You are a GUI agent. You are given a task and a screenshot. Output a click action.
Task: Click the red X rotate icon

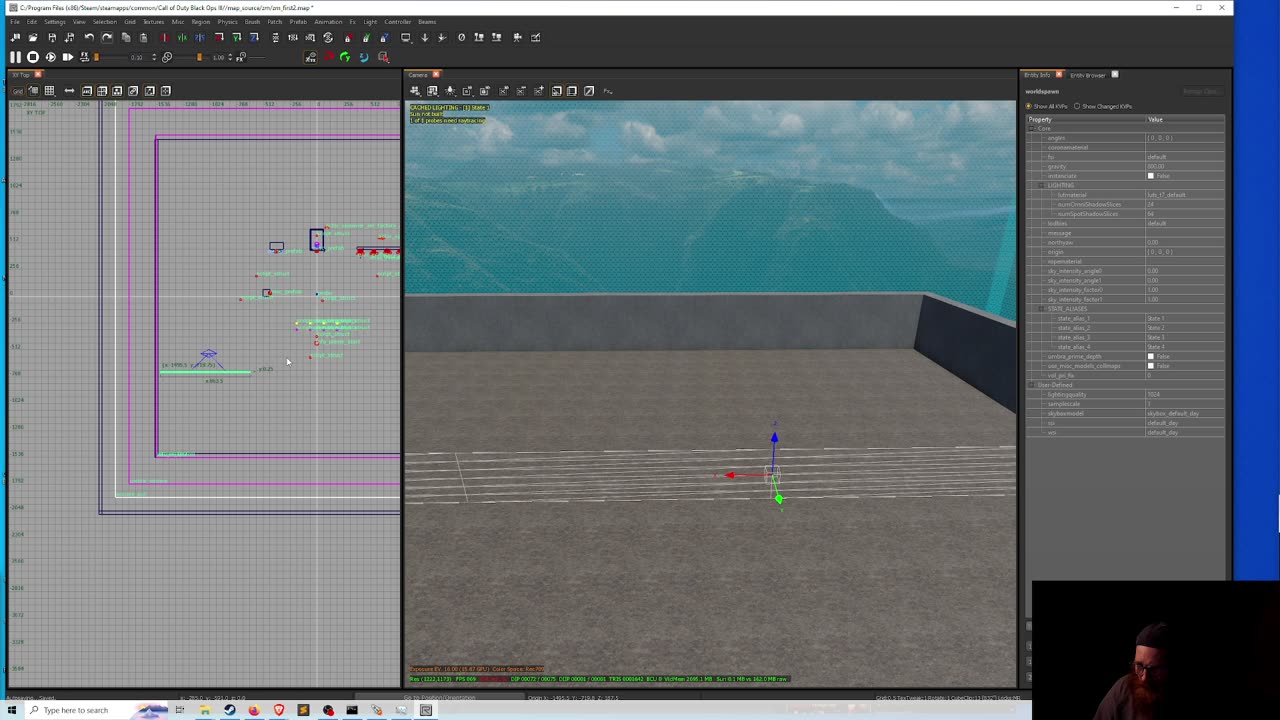pos(219,37)
